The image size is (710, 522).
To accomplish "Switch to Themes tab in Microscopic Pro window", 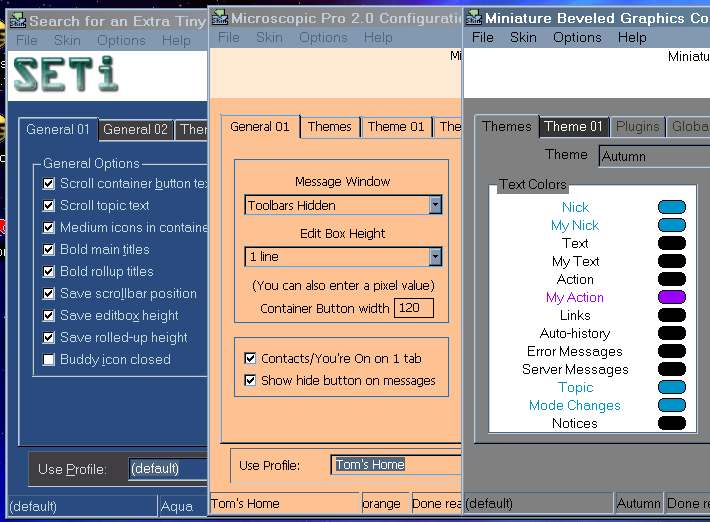I will [330, 127].
